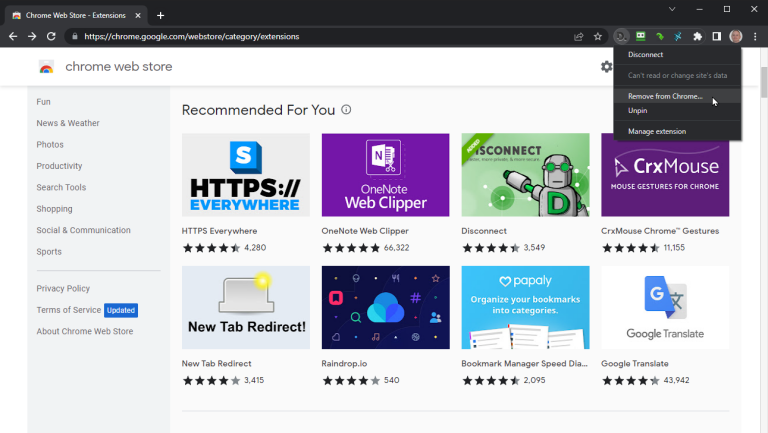This screenshot has width=768, height=433.
Task: Open About Chrome Web Store link
Action: click(x=85, y=331)
